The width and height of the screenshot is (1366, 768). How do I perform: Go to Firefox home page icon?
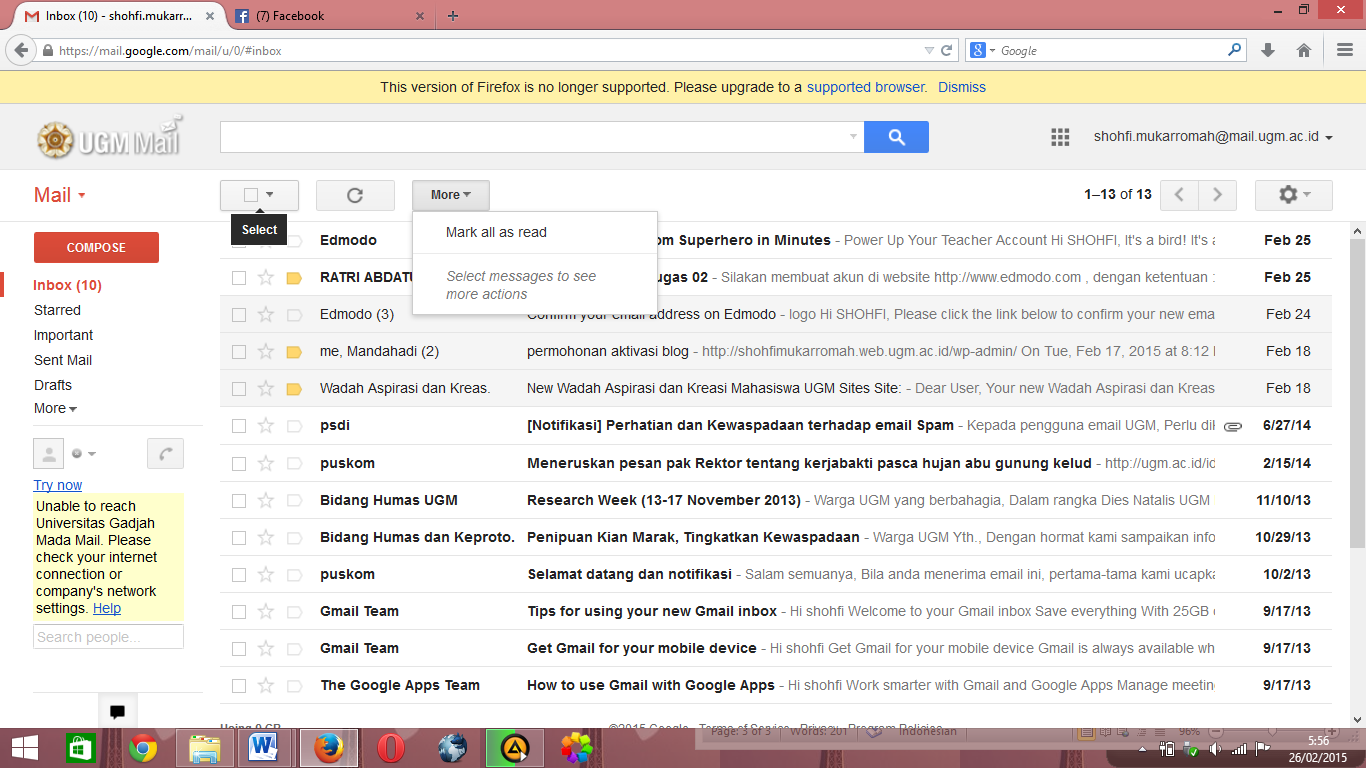tap(1304, 50)
